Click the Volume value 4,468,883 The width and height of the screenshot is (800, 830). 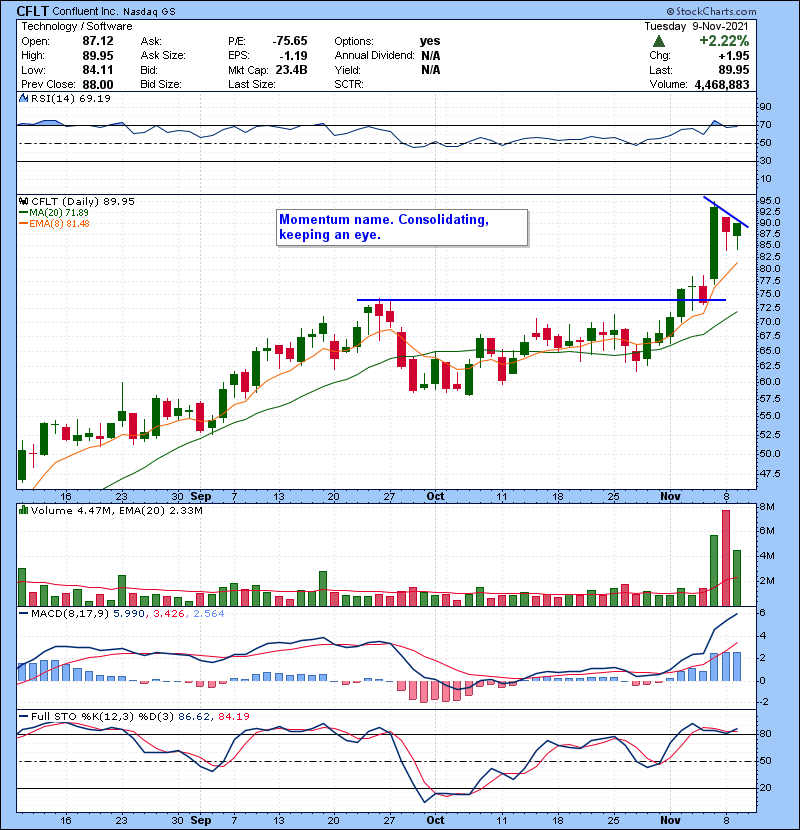[722, 85]
